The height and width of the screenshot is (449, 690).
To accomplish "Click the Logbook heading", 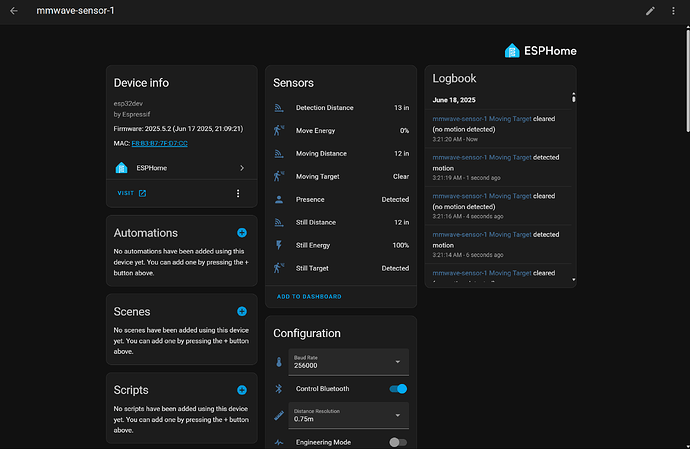I will [454, 78].
